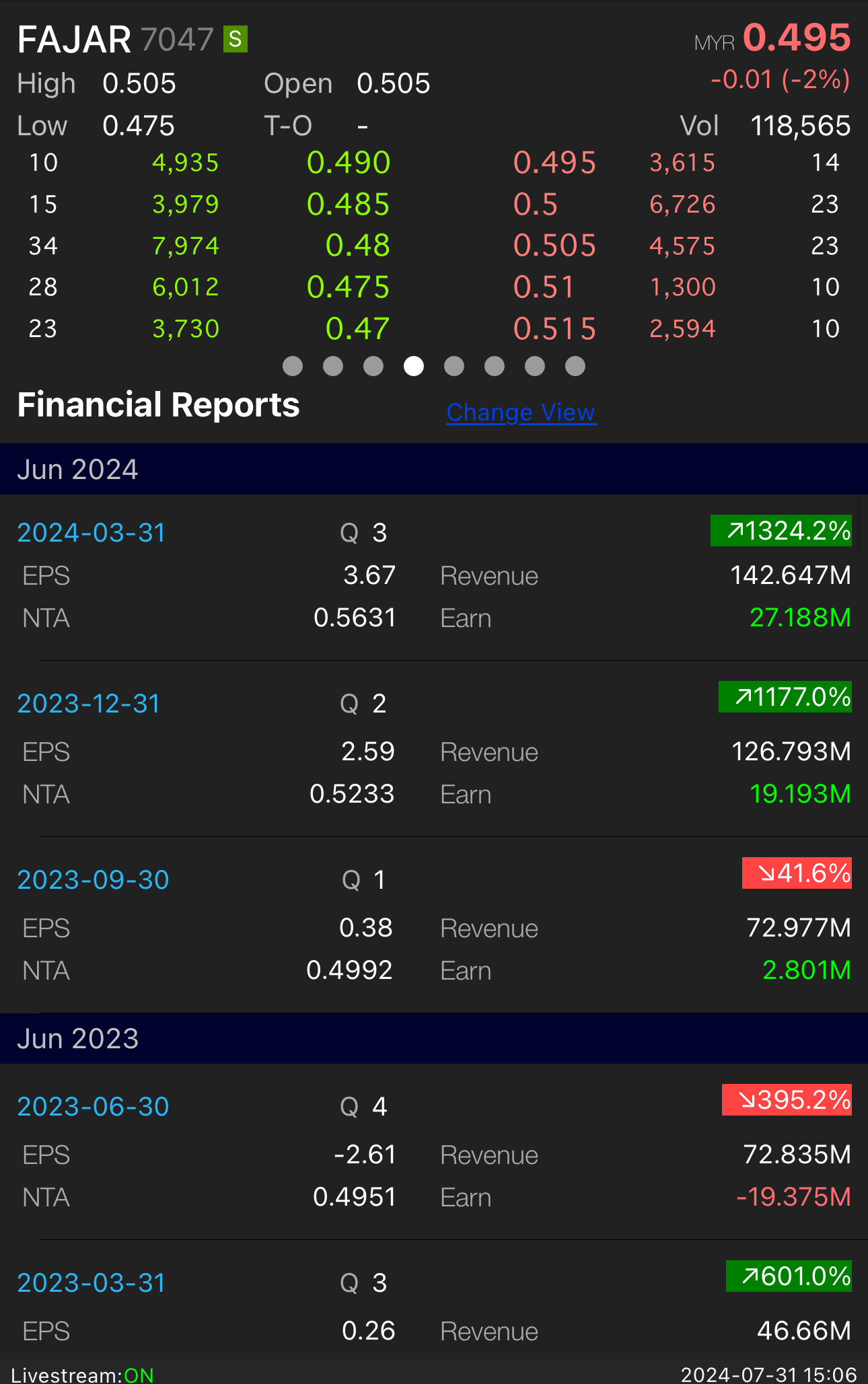Select bid price 0.48
The width and height of the screenshot is (868, 1384).
(358, 246)
